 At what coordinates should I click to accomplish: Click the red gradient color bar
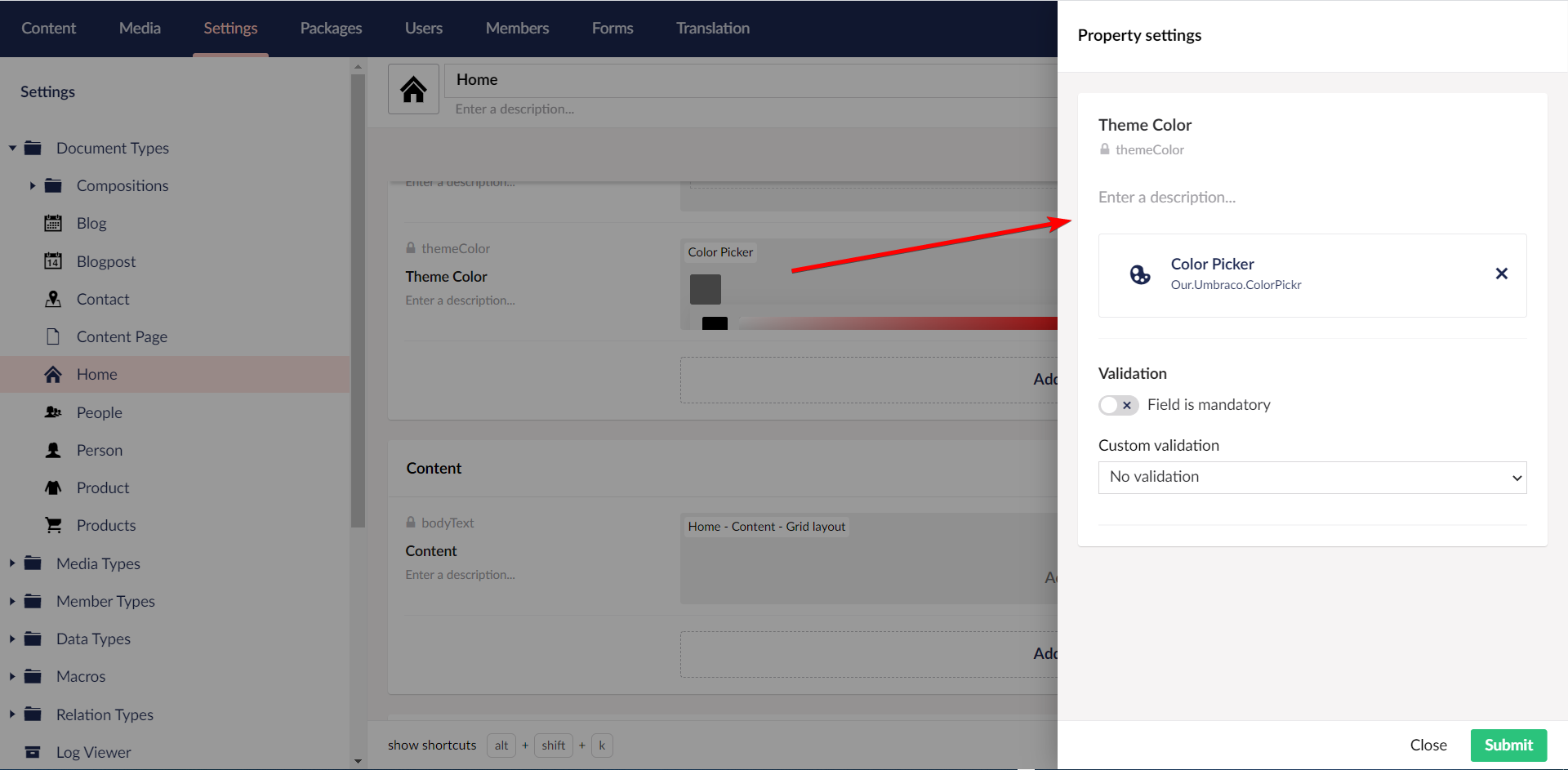click(898, 323)
